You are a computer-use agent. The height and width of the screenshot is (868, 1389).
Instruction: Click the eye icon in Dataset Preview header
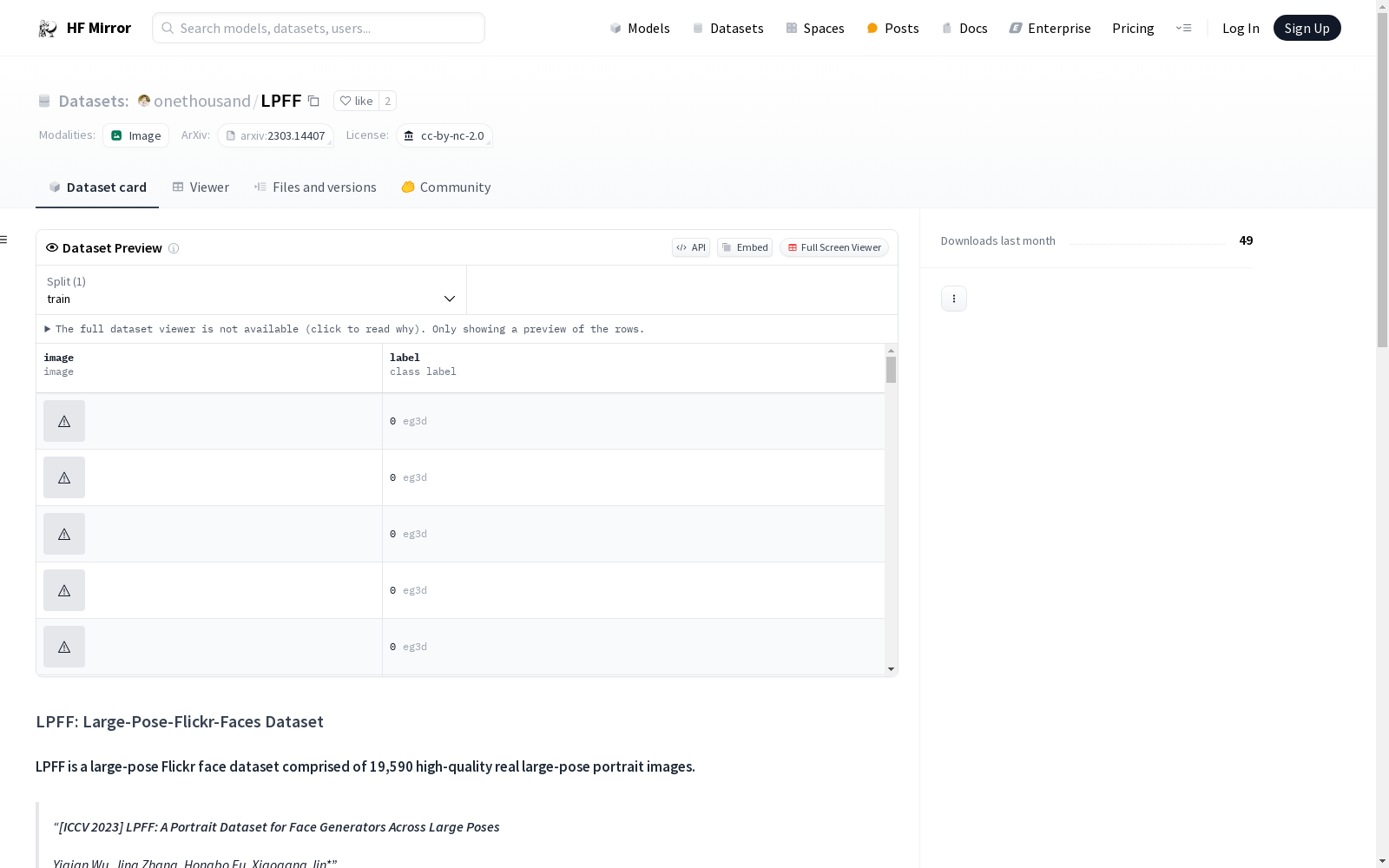(52, 247)
